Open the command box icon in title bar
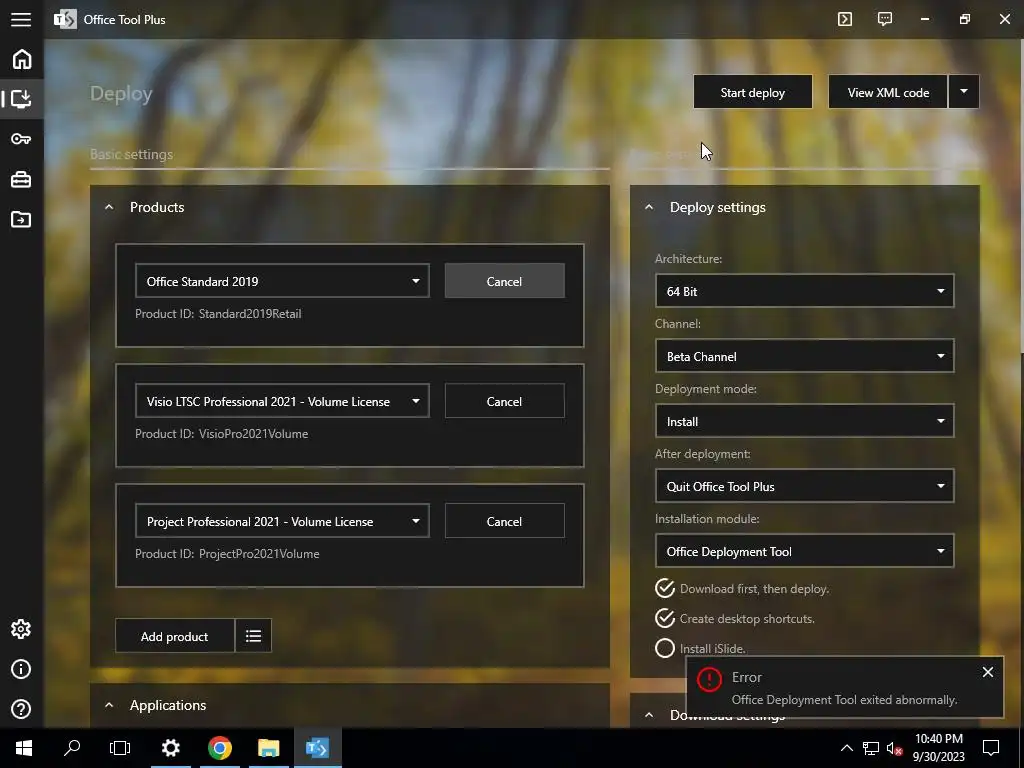 pos(844,19)
